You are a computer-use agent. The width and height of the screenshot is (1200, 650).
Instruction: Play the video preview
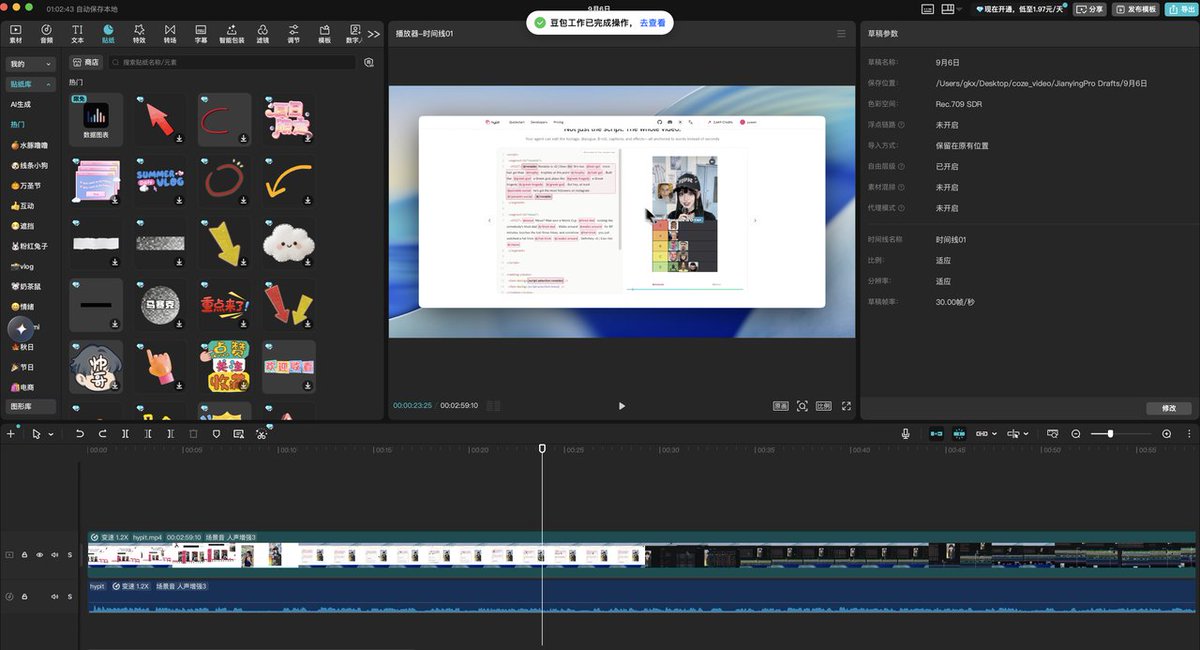point(622,406)
